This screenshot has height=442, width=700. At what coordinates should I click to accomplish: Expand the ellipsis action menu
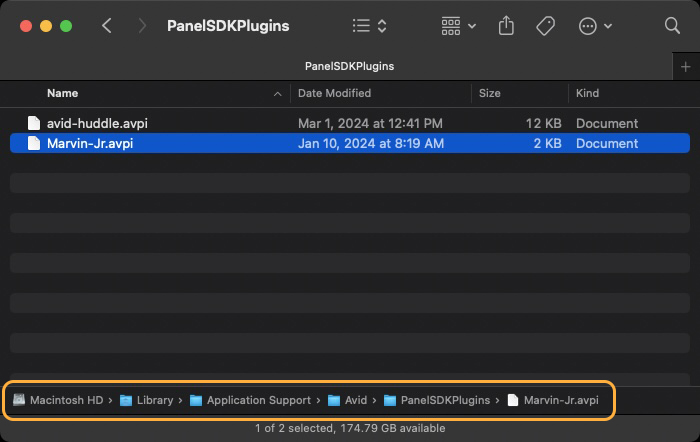click(595, 26)
